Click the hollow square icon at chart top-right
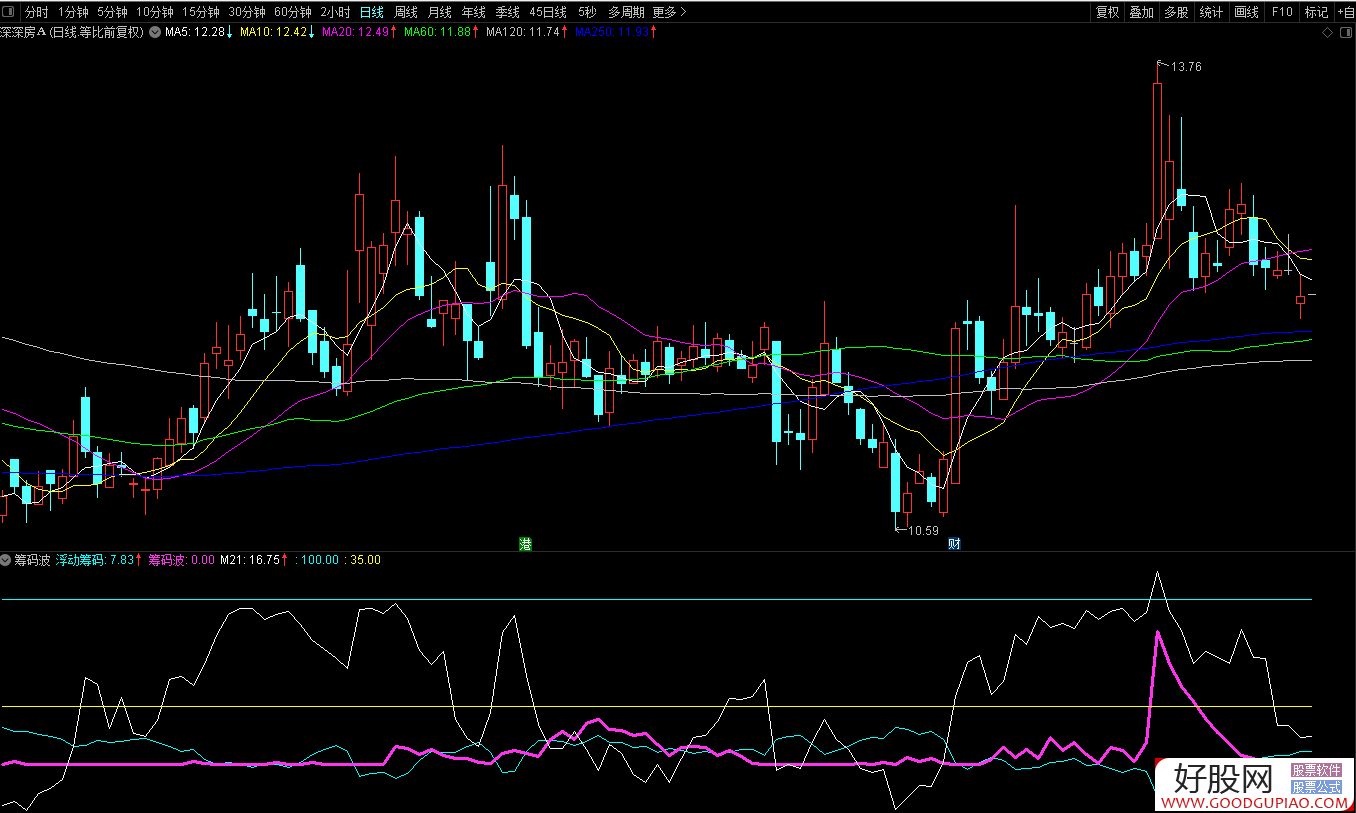Image resolution: width=1356 pixels, height=813 pixels. (x=1344, y=32)
